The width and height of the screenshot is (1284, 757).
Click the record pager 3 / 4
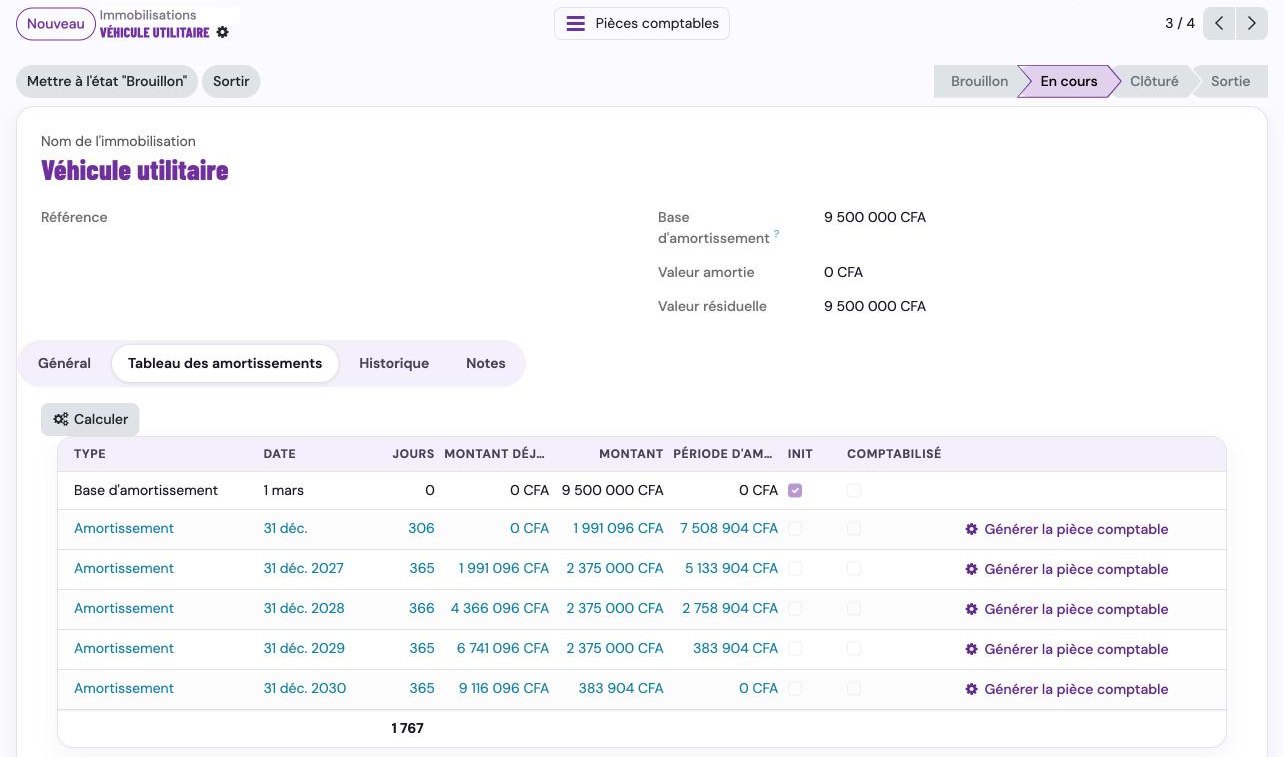point(1180,23)
